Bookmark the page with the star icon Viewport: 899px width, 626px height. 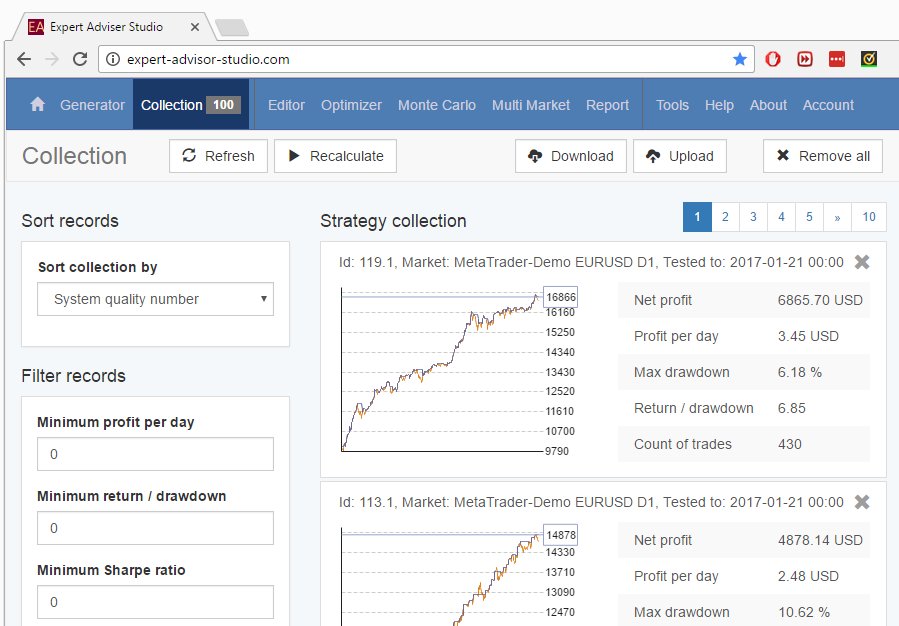740,59
